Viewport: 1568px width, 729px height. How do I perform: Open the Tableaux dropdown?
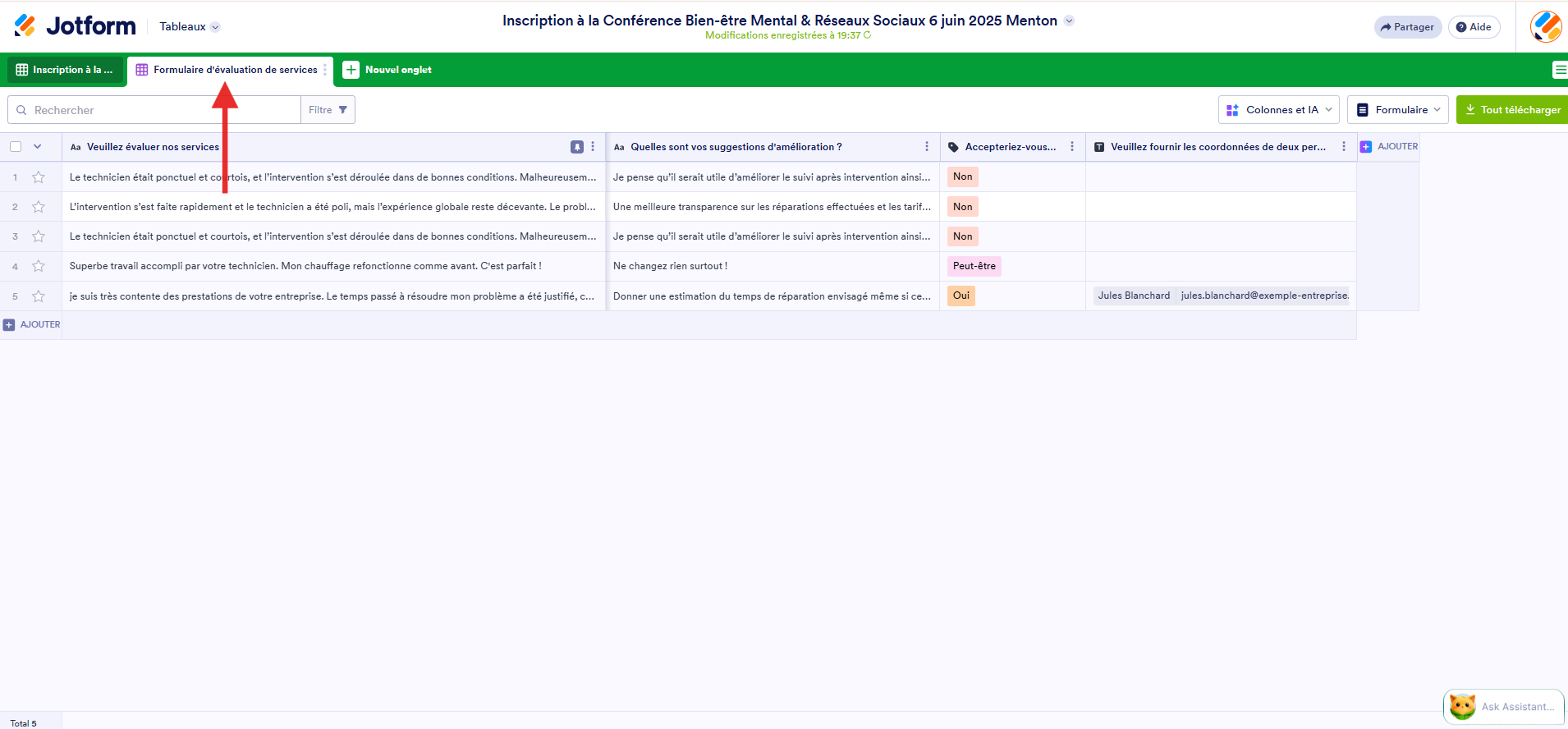click(x=190, y=27)
